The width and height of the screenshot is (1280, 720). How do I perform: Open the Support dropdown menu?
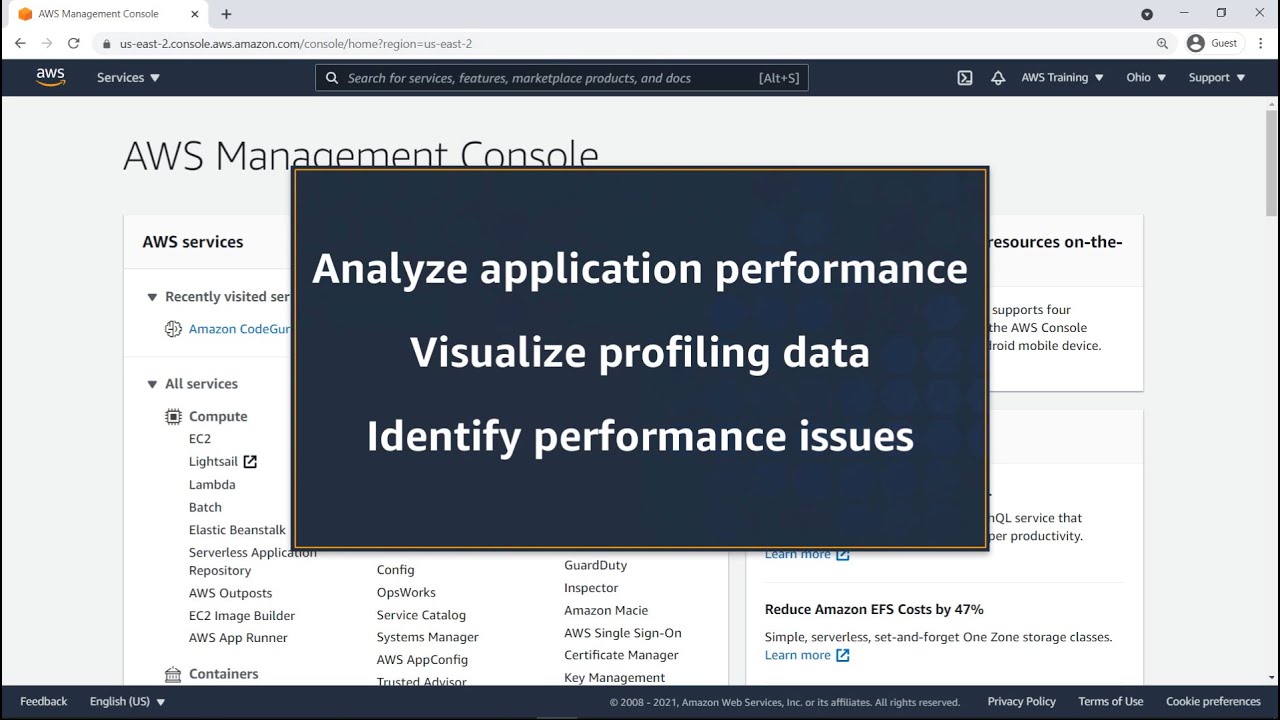pyautogui.click(x=1216, y=78)
